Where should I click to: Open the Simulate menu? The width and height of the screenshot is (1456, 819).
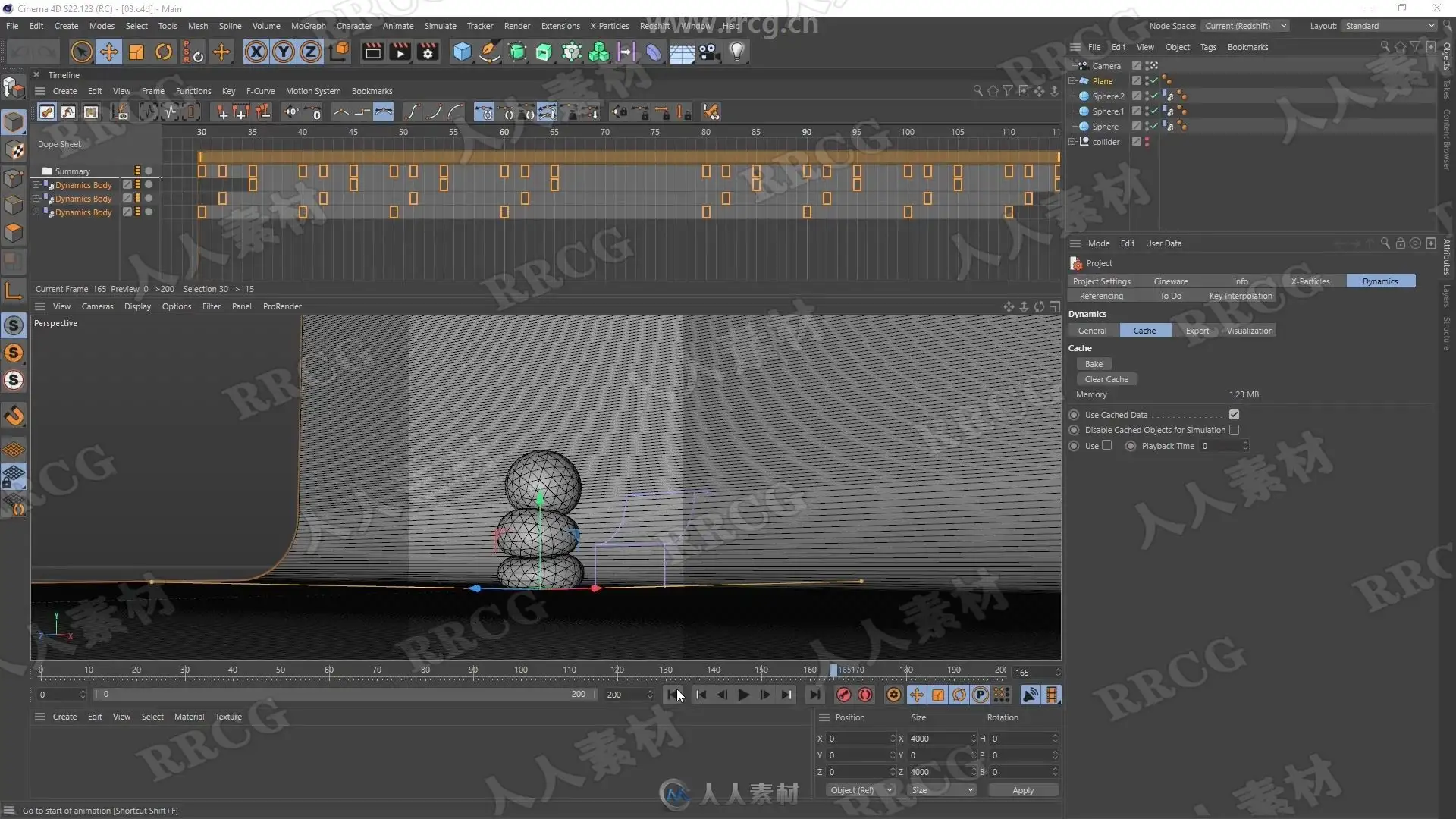pos(440,26)
